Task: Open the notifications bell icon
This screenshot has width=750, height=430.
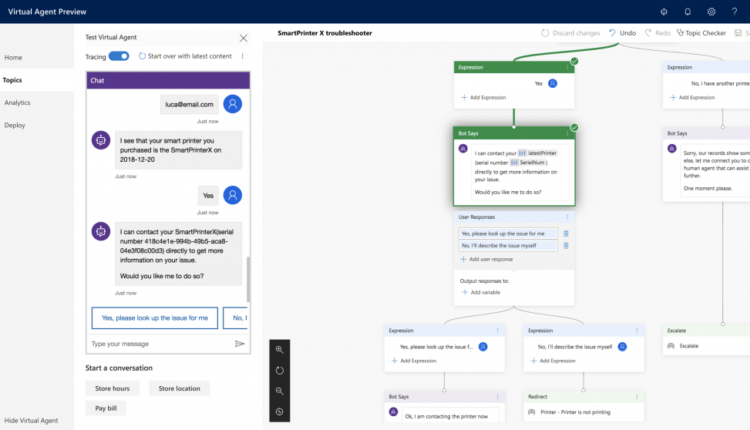Action: [x=688, y=11]
